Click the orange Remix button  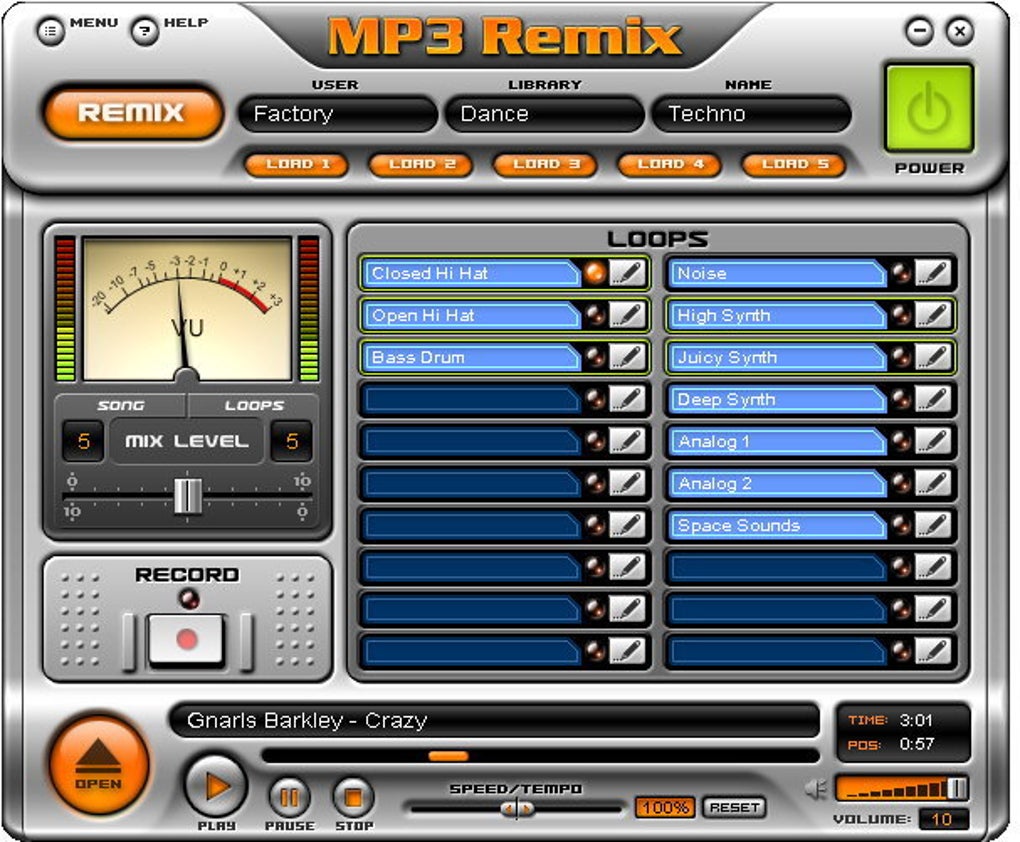(133, 113)
